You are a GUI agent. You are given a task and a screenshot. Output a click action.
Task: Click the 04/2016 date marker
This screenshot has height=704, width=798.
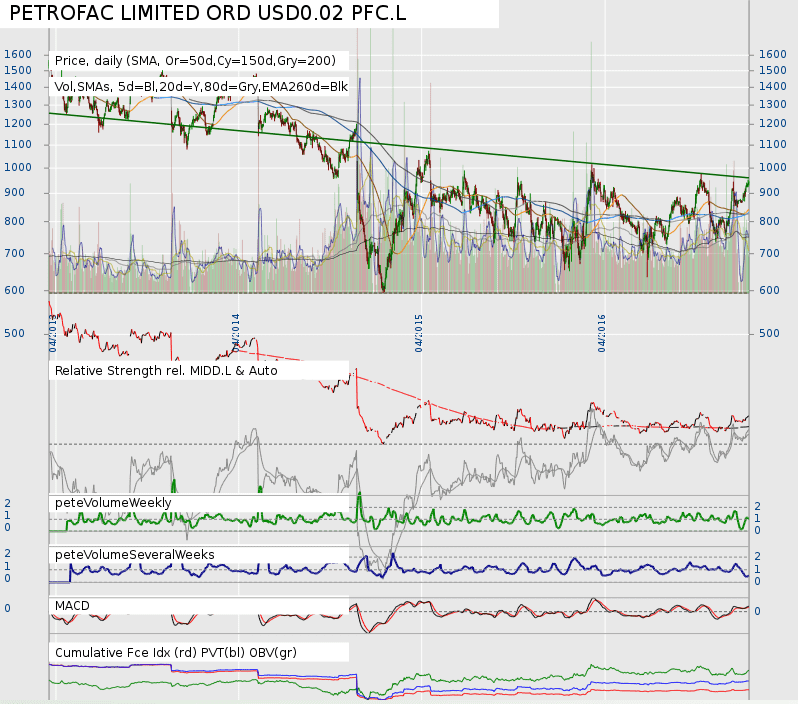coord(602,333)
